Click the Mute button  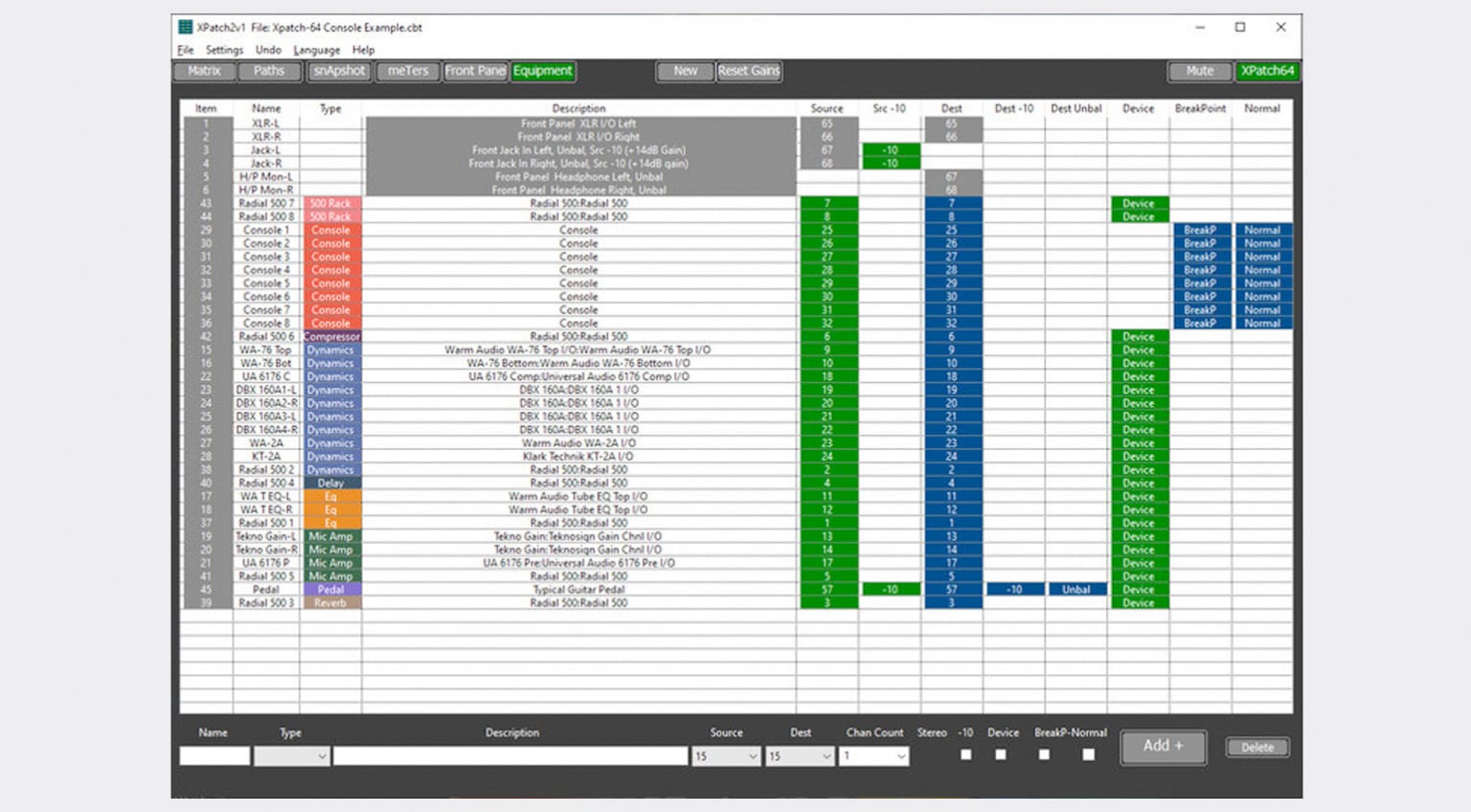[1199, 71]
